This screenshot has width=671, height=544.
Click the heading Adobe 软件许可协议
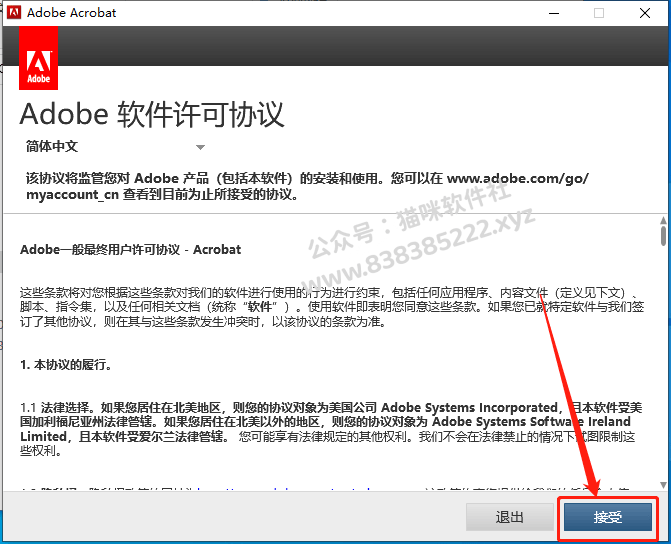click(152, 114)
